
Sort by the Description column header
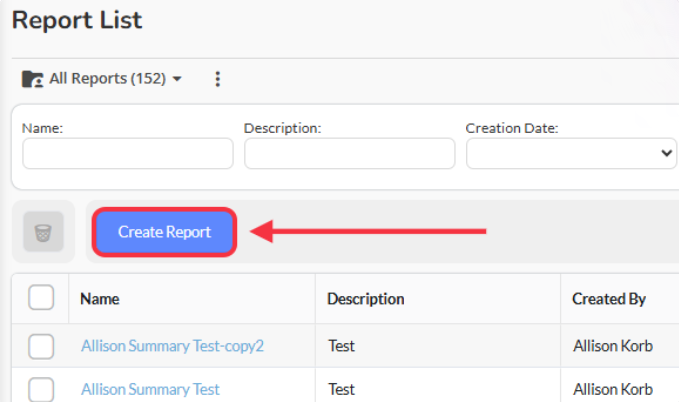coord(365,299)
